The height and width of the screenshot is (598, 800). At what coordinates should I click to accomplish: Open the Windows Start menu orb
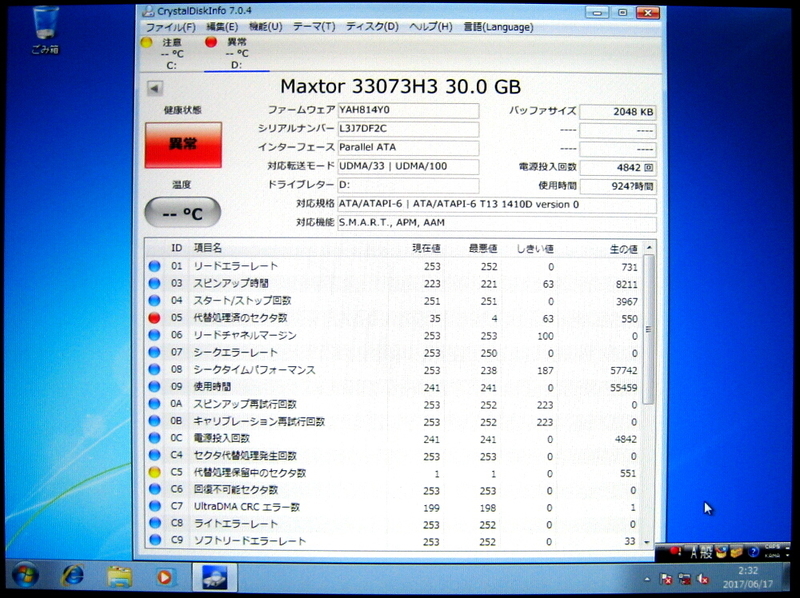[x=24, y=577]
